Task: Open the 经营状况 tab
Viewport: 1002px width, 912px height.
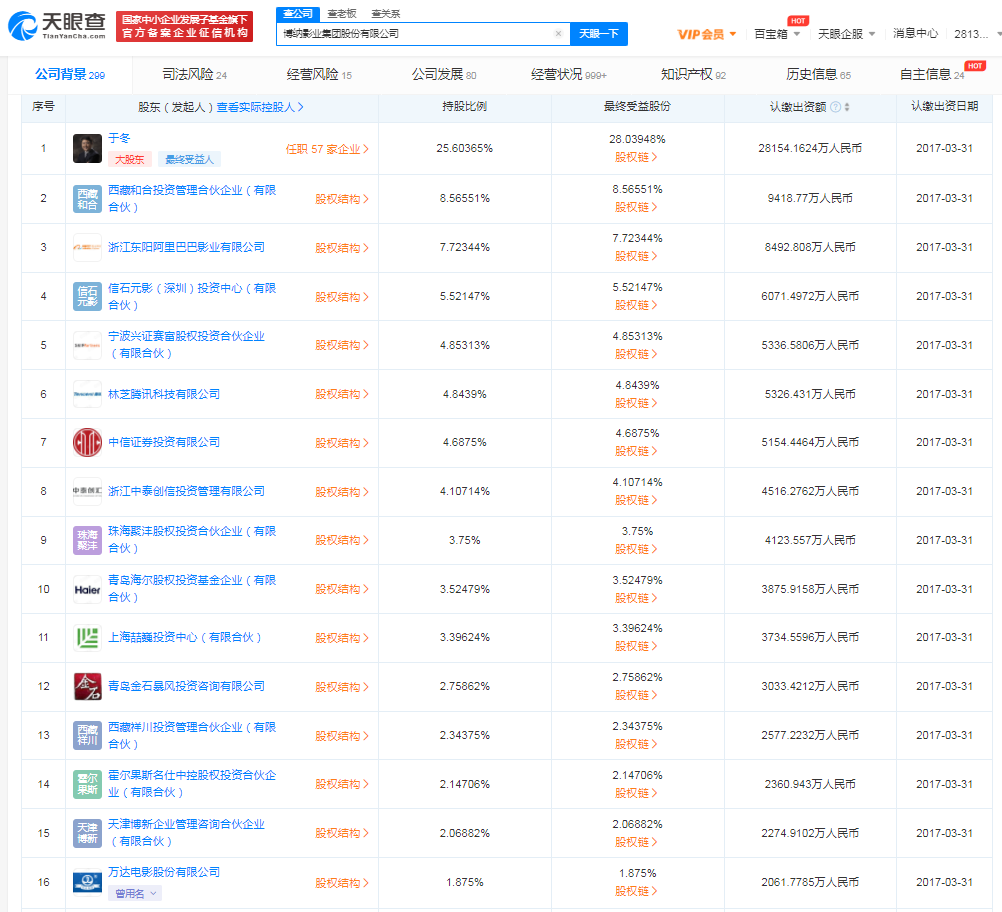Action: (x=569, y=75)
